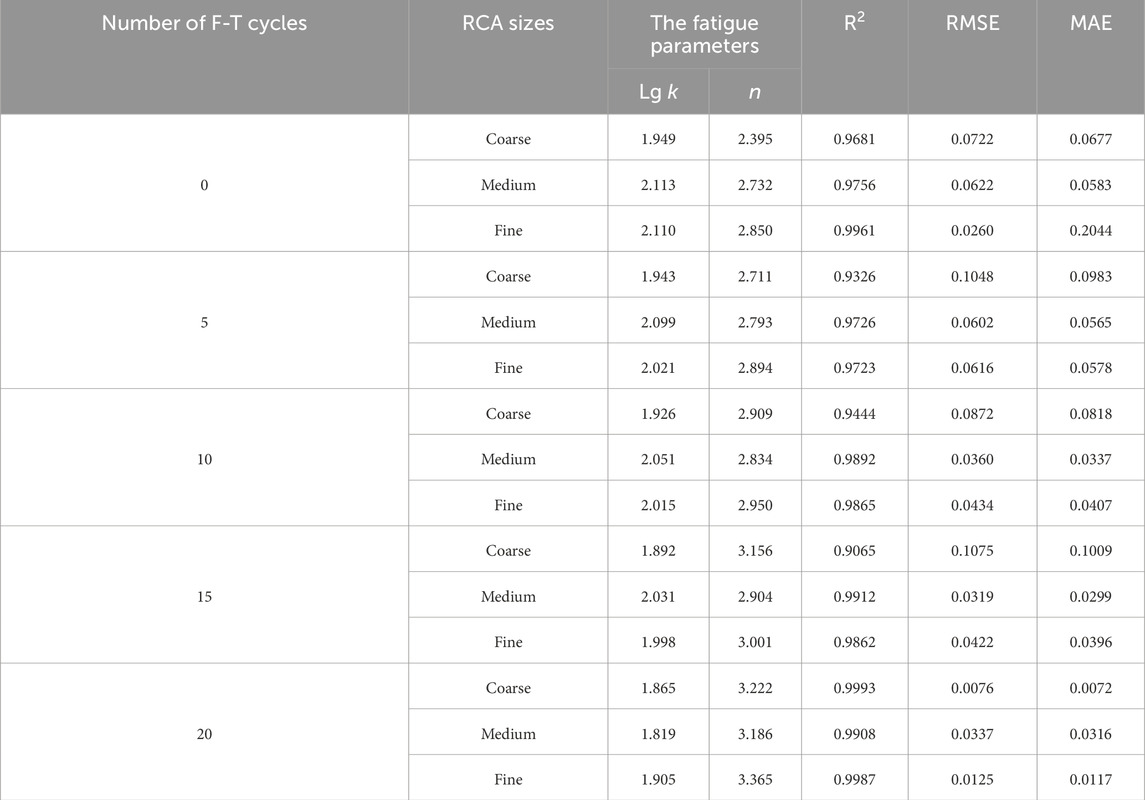This screenshot has height=800, width=1145.
Task: Click the RMSE value 0.1075
Action: click(x=973, y=550)
